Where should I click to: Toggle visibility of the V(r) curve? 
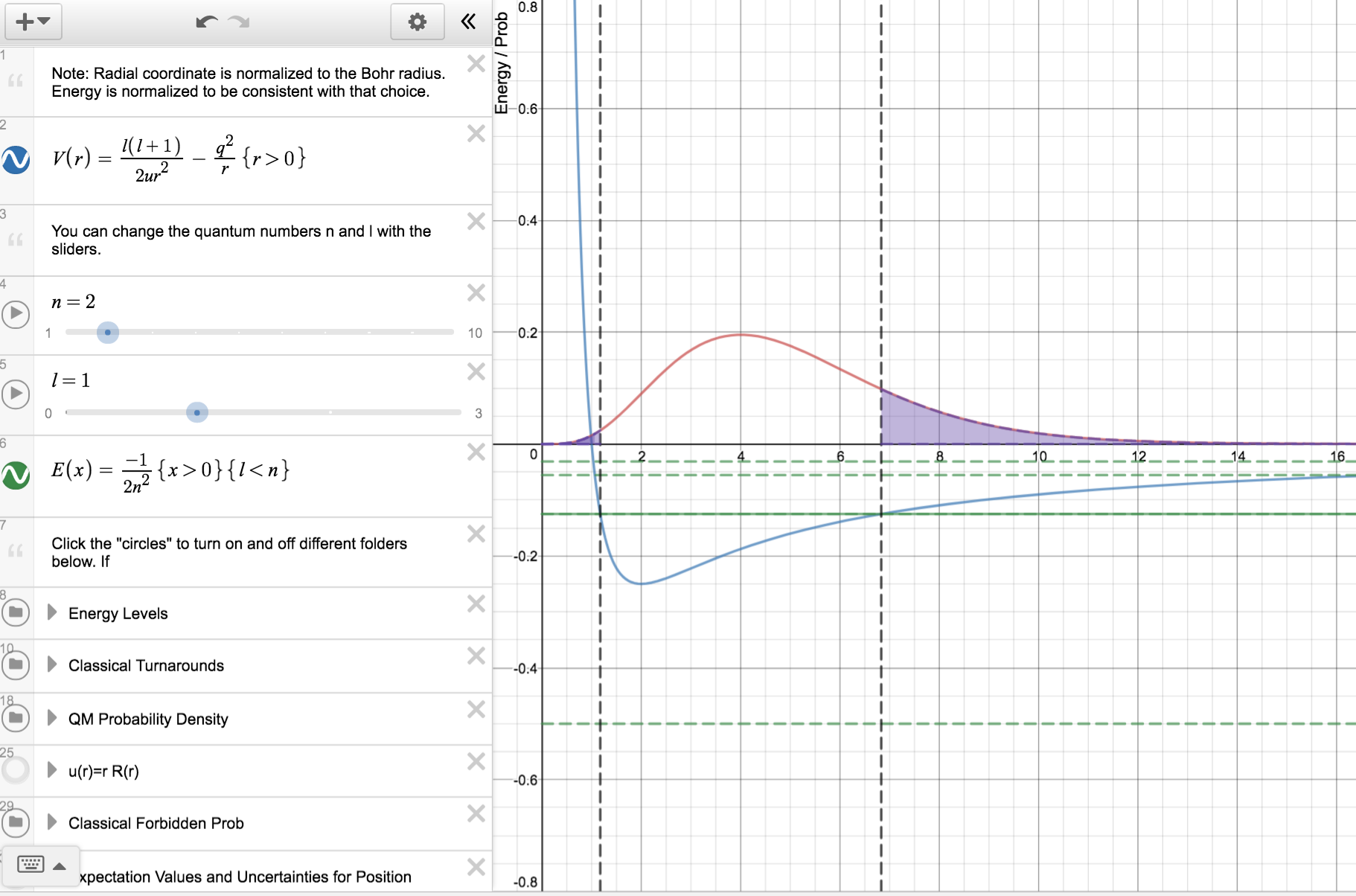16,160
